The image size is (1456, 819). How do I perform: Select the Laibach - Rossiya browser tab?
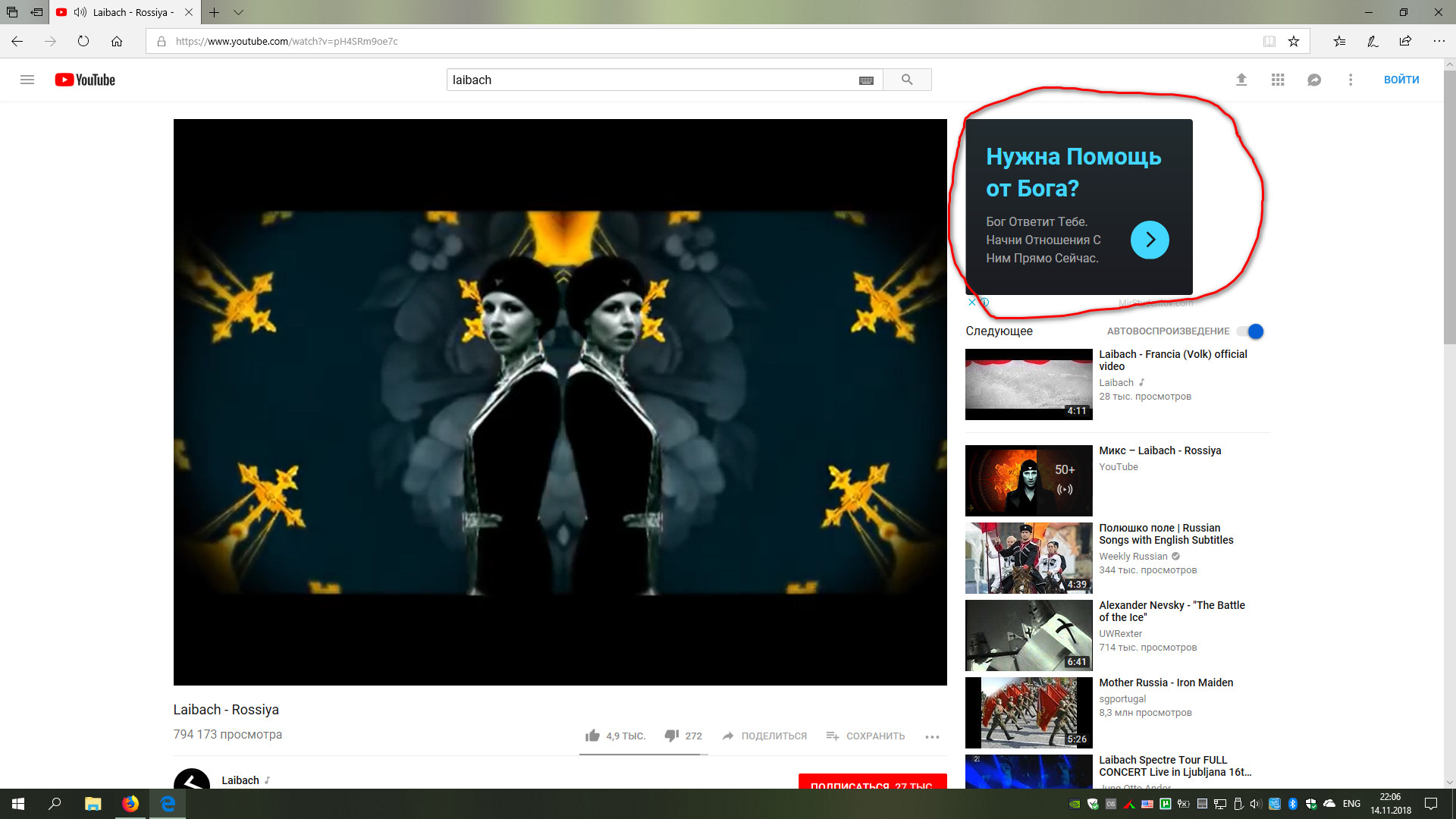tap(125, 12)
